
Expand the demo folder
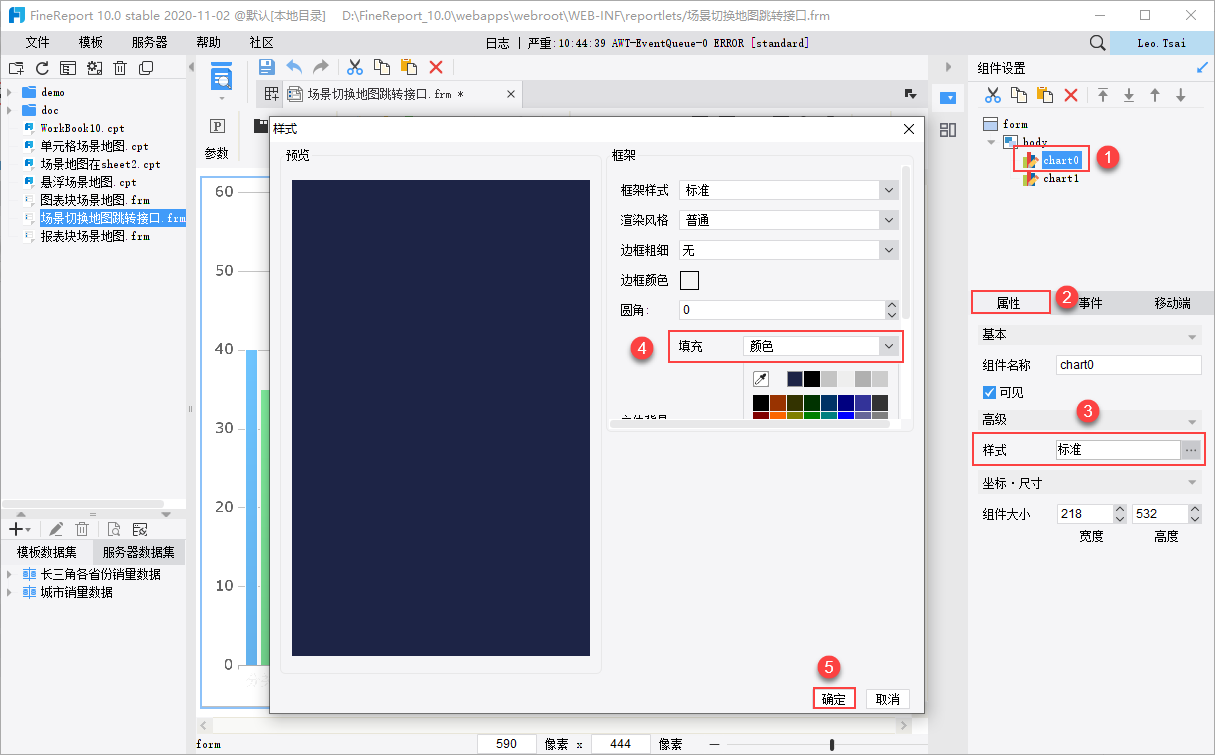pyautogui.click(x=9, y=92)
